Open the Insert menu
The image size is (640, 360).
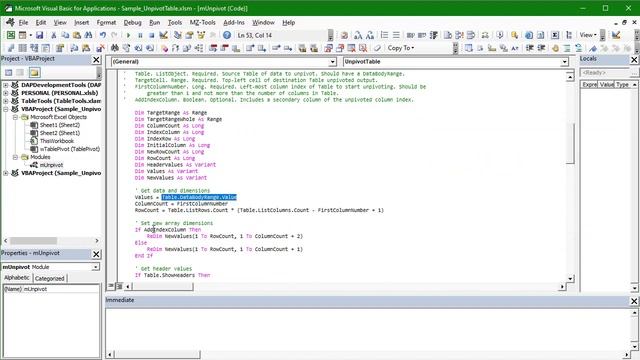tap(82, 22)
